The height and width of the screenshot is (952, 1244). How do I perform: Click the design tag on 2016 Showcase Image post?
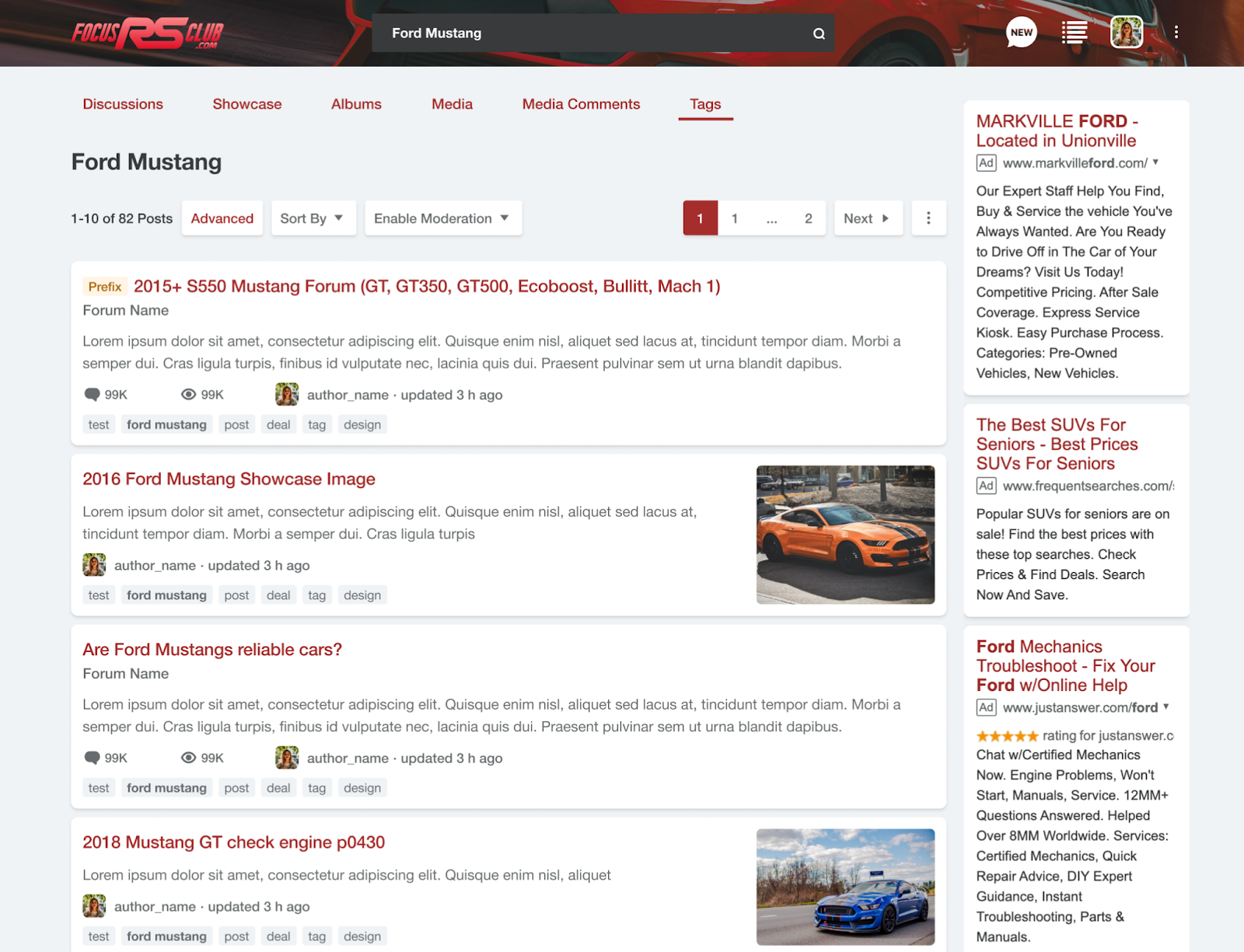point(362,595)
